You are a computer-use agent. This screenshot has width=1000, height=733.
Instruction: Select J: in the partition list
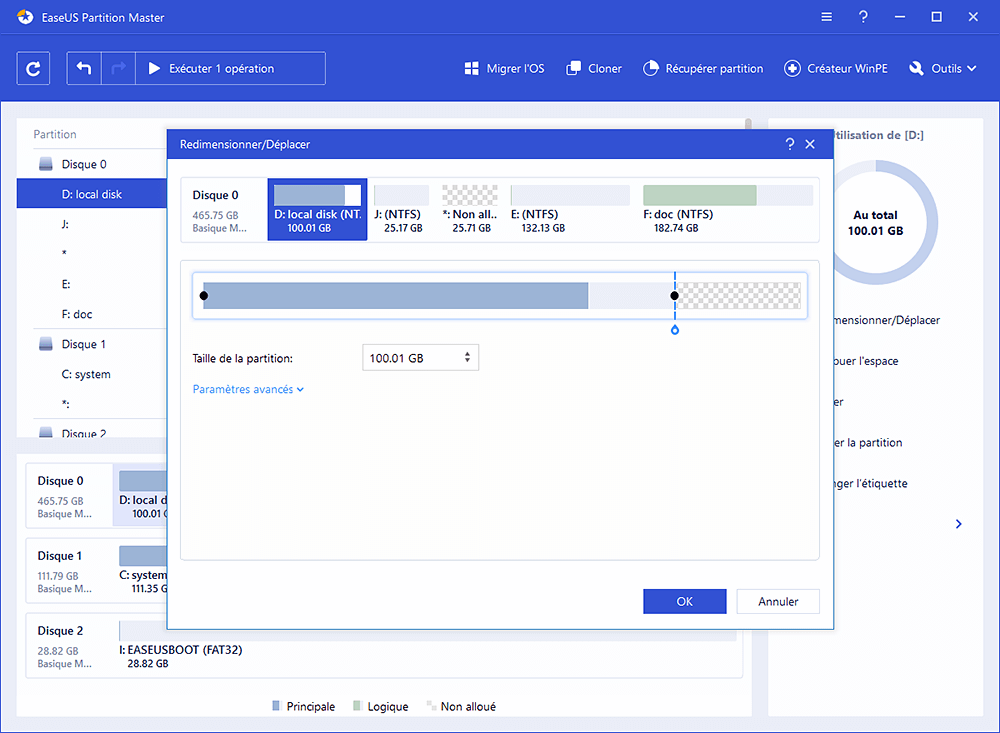pos(65,224)
